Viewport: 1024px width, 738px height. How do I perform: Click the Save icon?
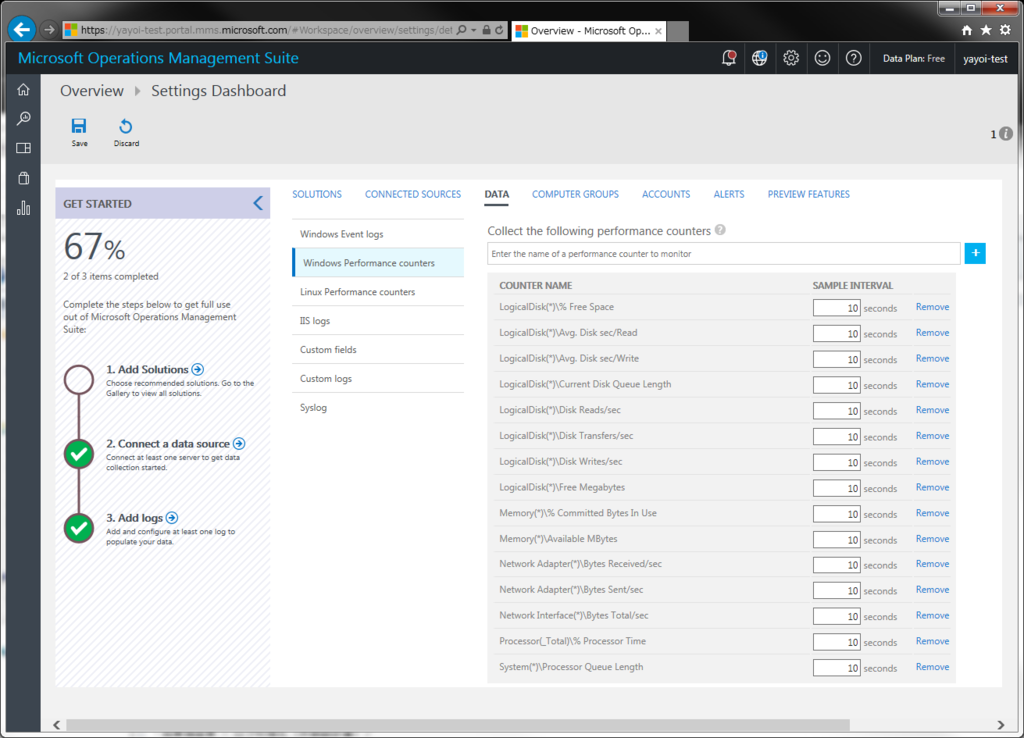[x=79, y=126]
